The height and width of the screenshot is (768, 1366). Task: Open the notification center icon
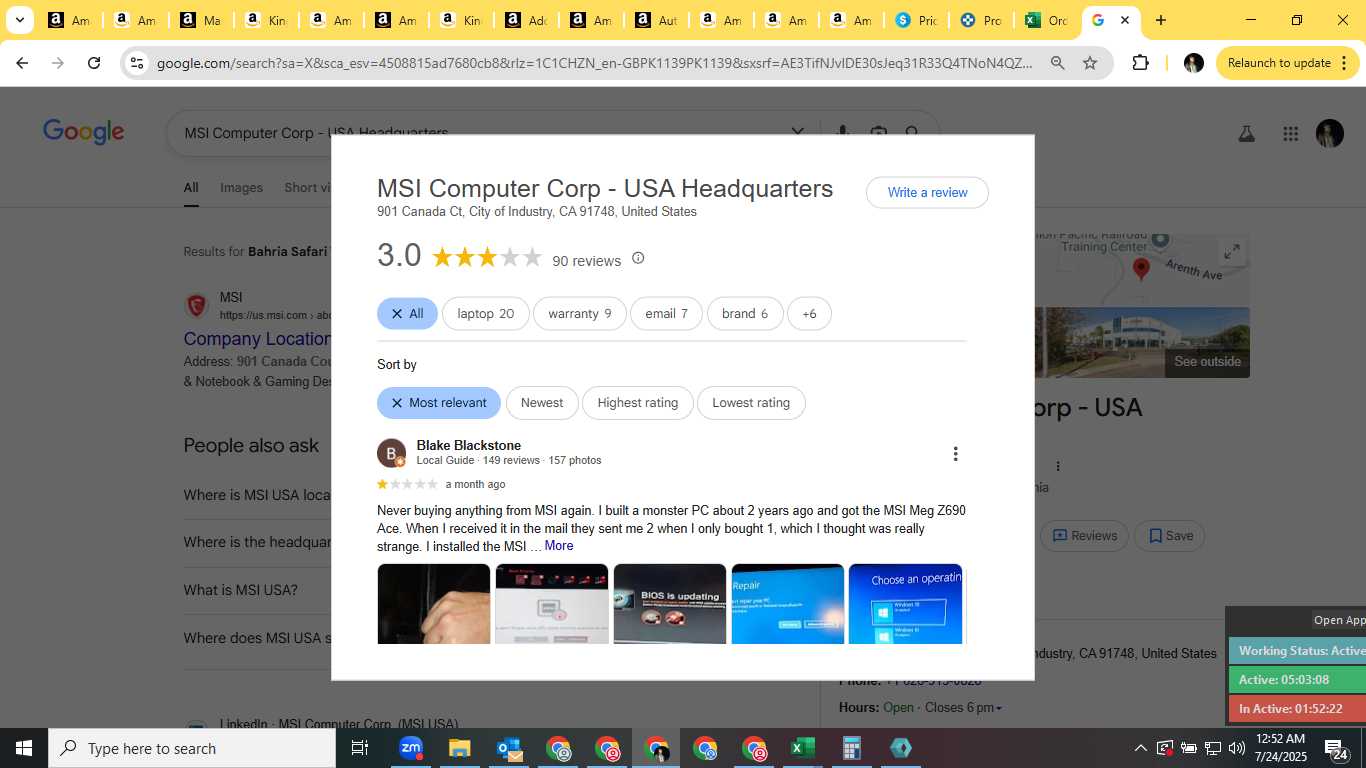1336,748
